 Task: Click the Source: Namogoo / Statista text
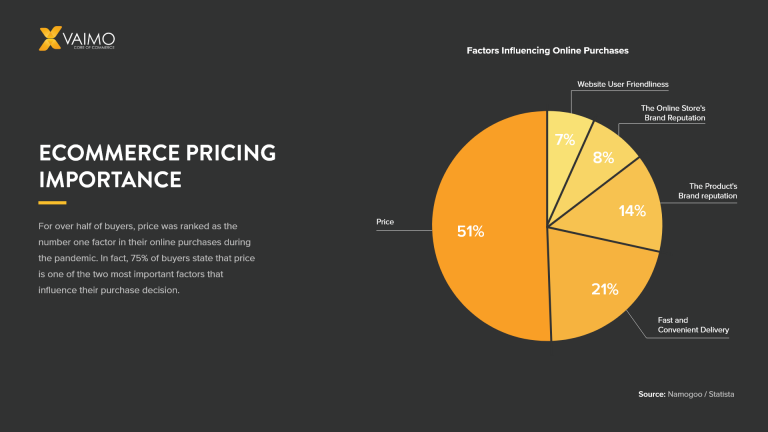686,394
